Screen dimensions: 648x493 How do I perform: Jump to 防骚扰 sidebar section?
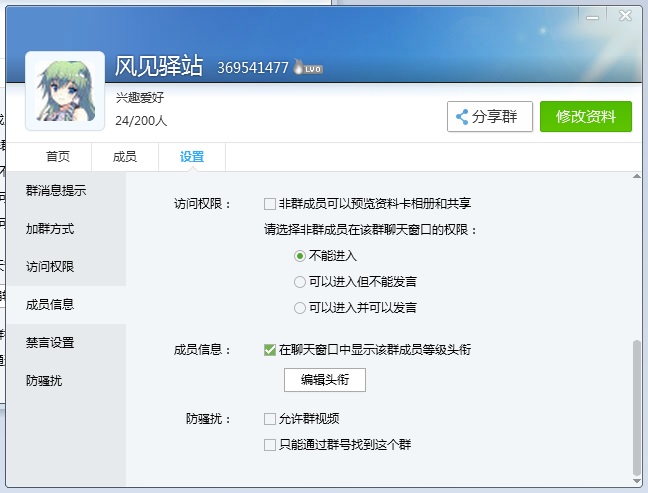tap(66, 381)
